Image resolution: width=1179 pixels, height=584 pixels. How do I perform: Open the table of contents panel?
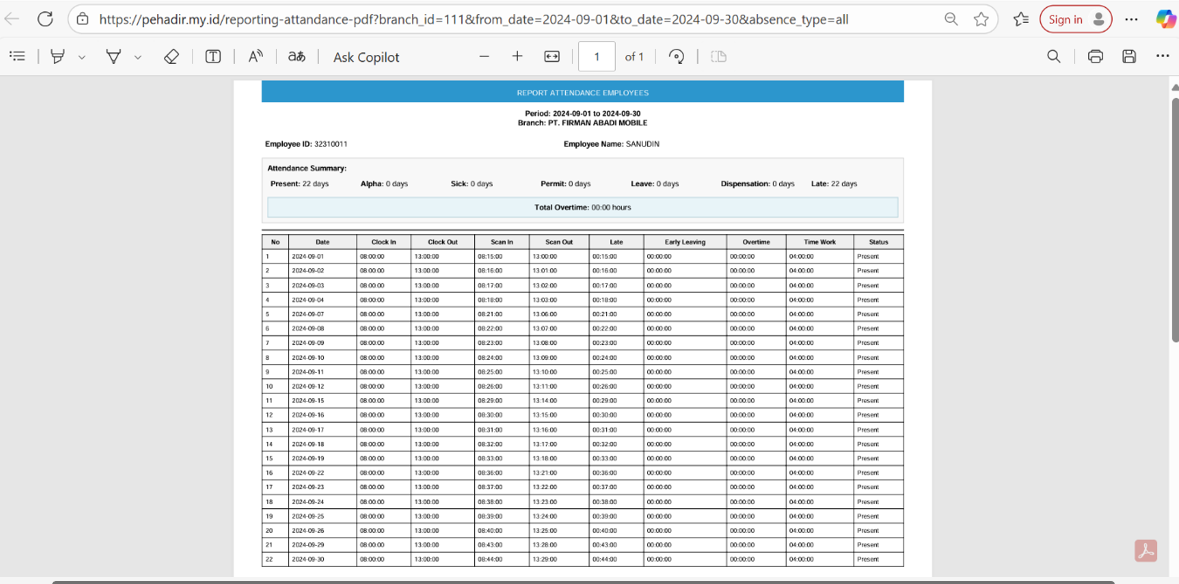pos(17,56)
